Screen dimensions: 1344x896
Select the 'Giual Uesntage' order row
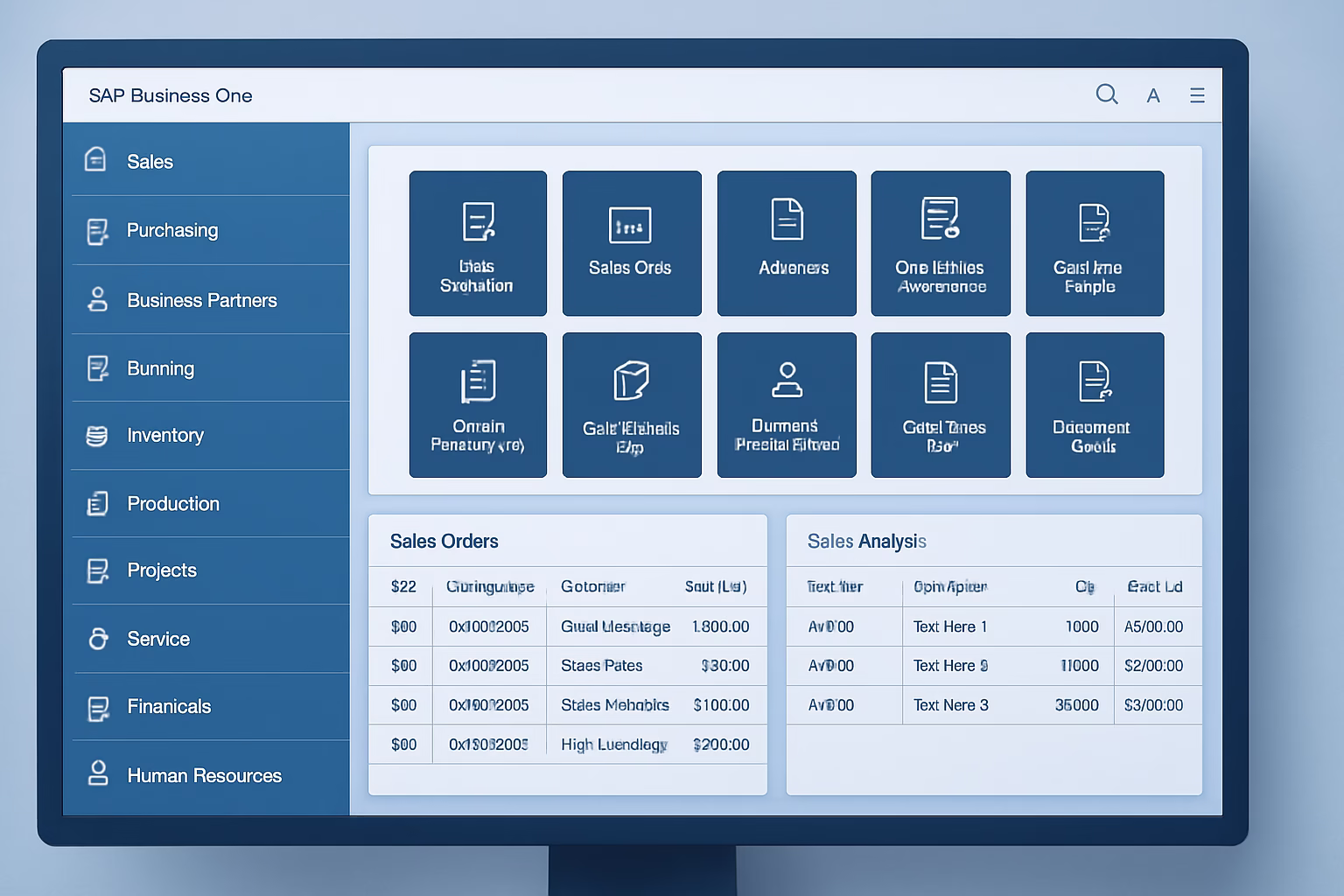tap(568, 626)
